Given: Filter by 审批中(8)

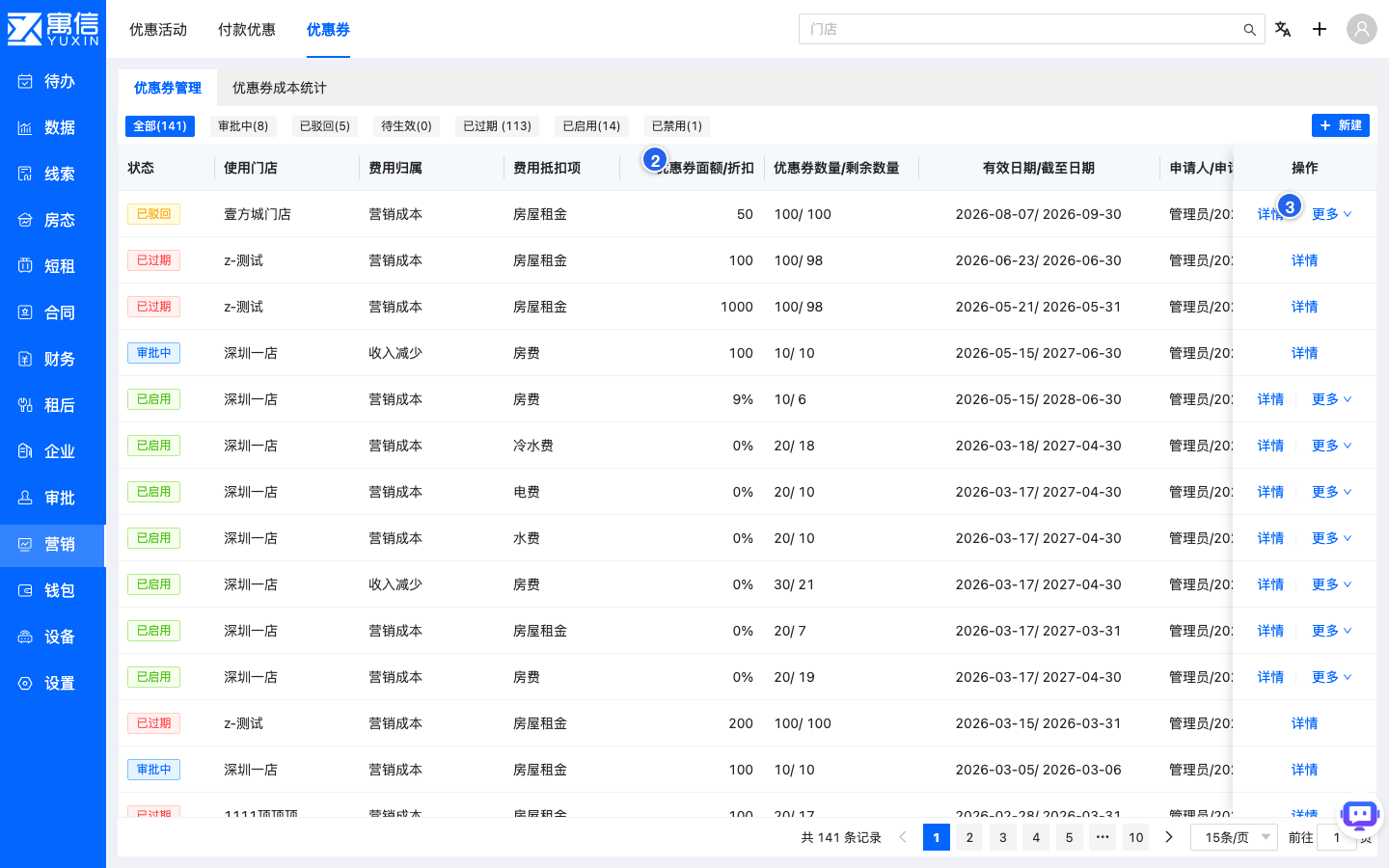Looking at the screenshot, I should pyautogui.click(x=243, y=126).
